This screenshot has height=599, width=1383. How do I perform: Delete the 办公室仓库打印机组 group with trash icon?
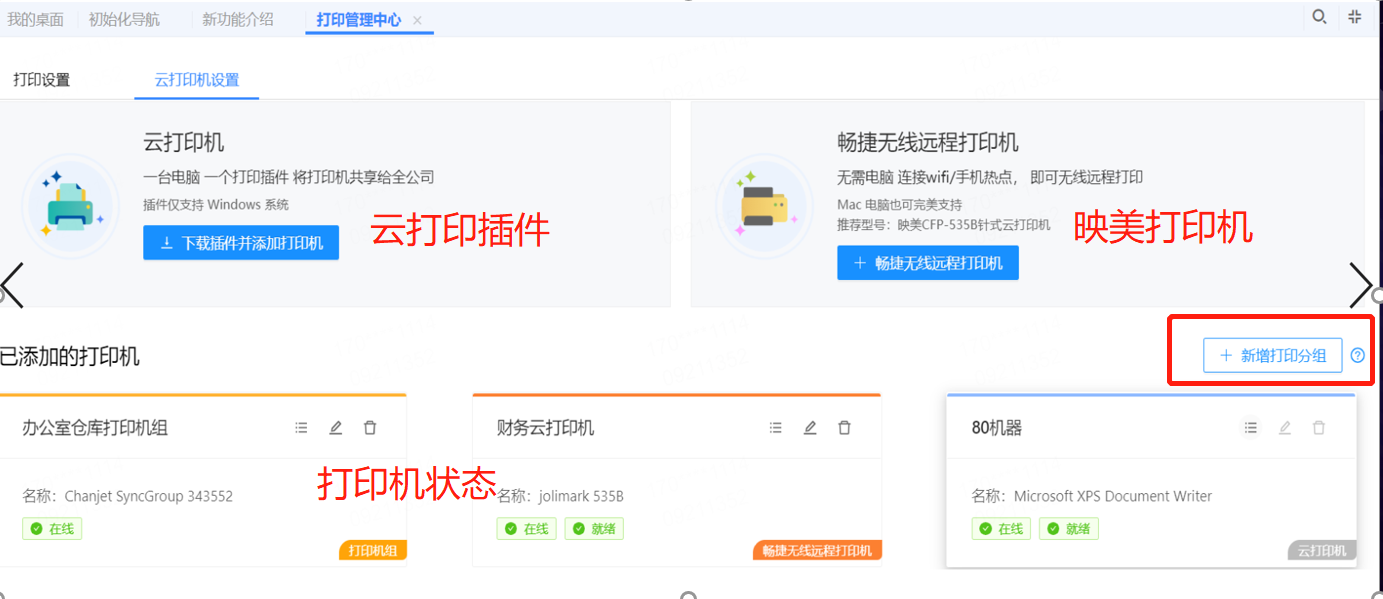370,428
